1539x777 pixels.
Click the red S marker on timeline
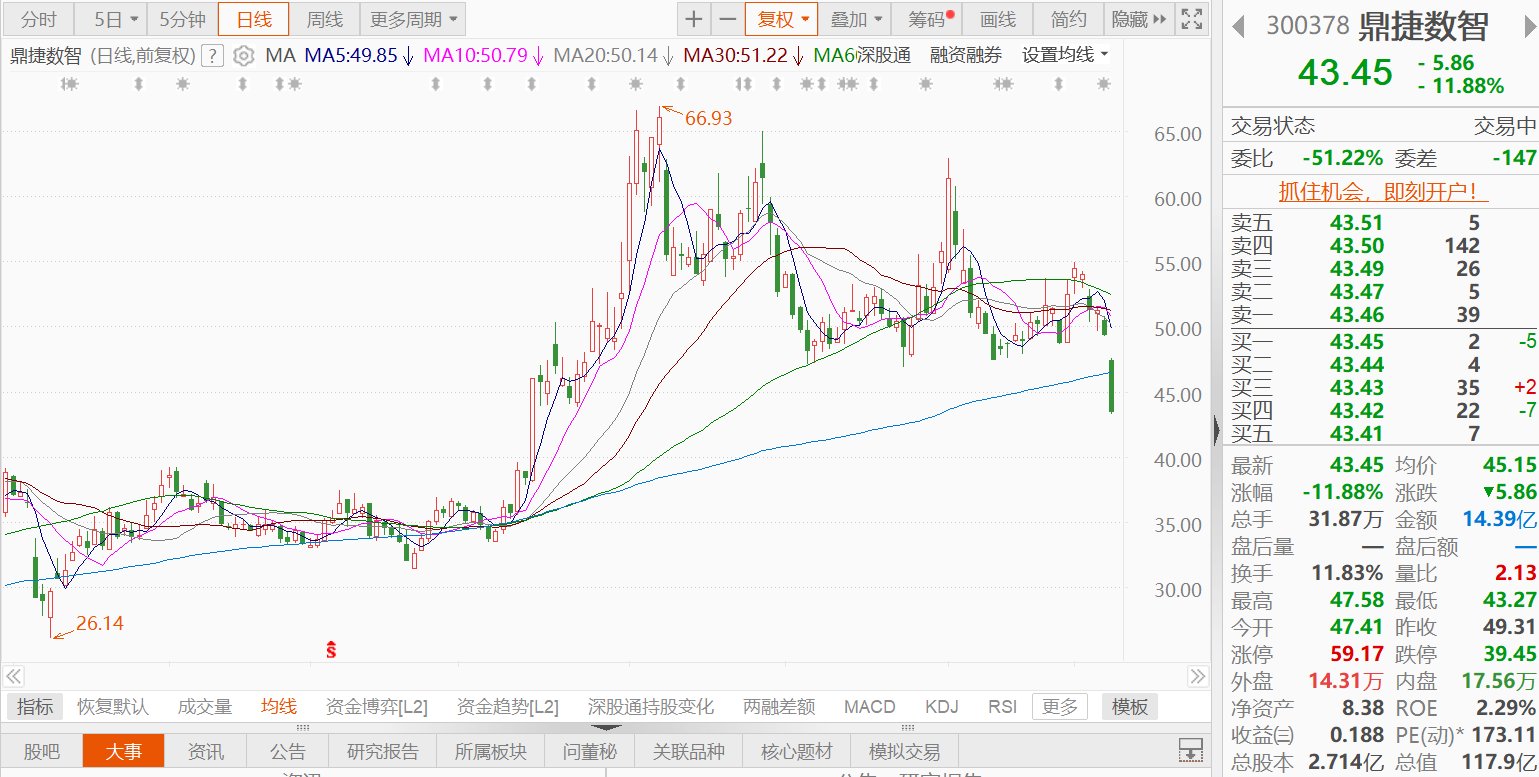tap(331, 650)
